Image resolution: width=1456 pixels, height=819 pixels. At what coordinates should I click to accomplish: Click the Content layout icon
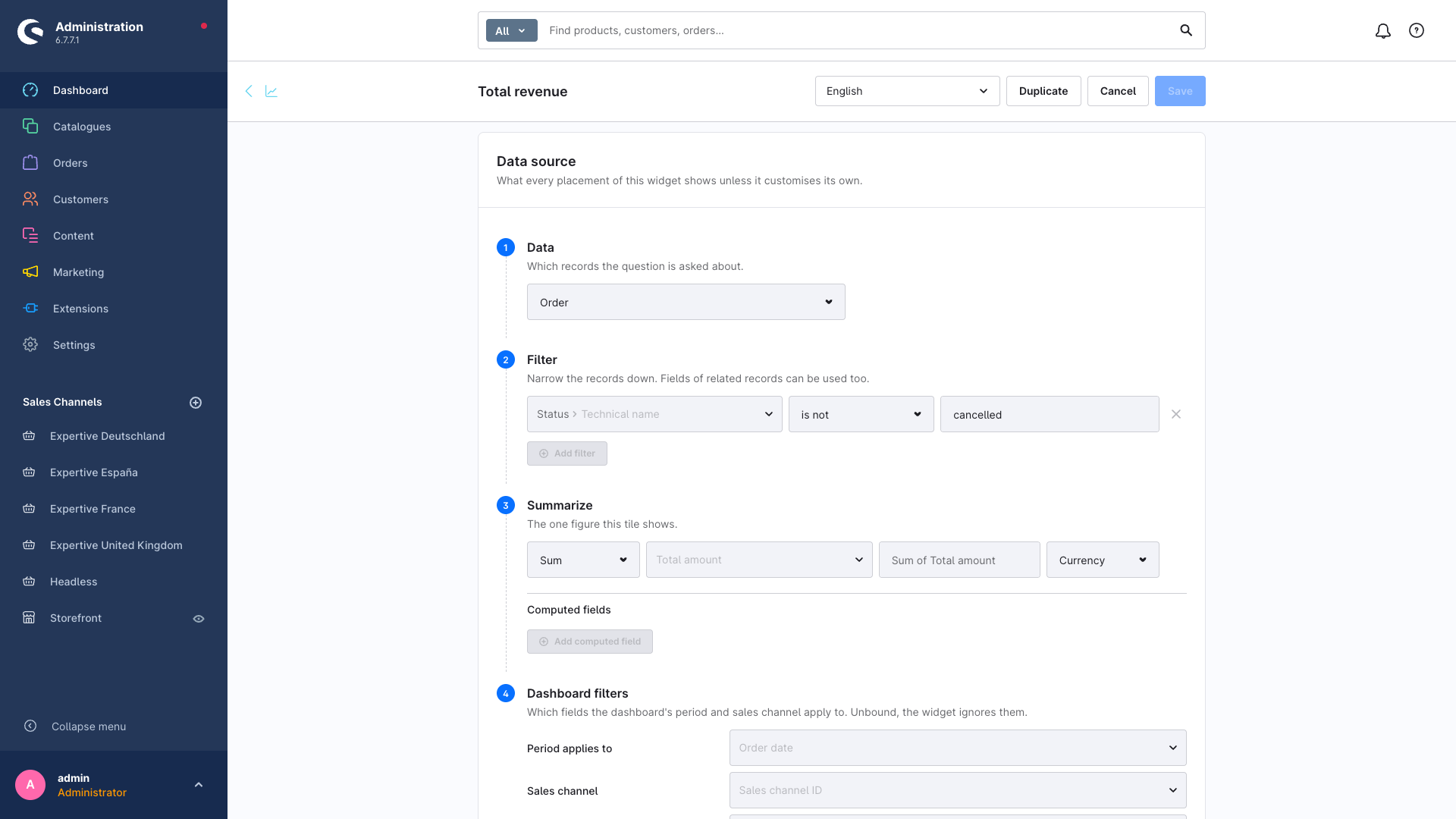click(30, 236)
